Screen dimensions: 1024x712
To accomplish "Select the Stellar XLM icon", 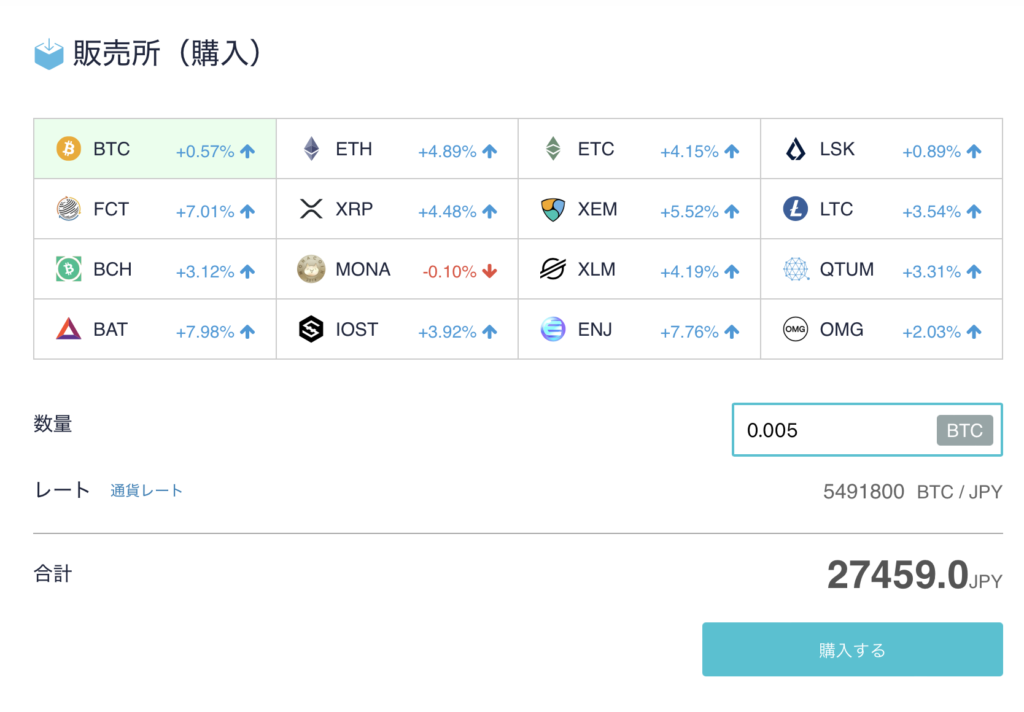I will 553,269.
